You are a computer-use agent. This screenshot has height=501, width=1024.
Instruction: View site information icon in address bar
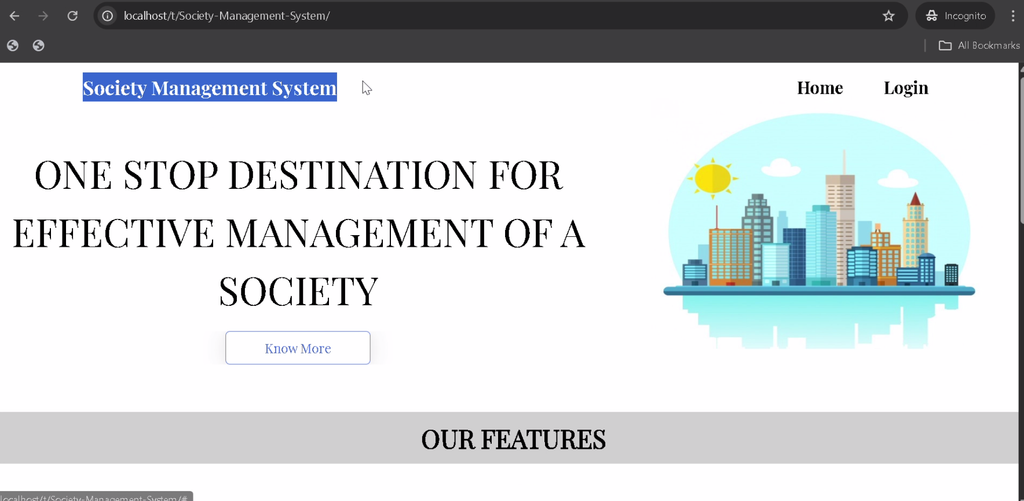(x=107, y=16)
